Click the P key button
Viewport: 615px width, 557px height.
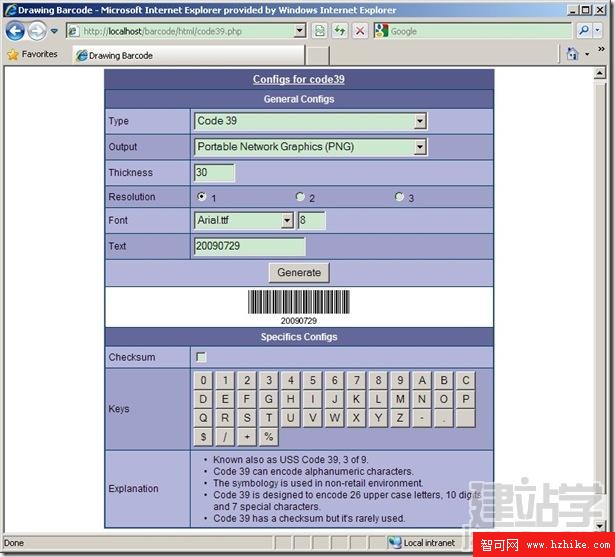pos(466,399)
